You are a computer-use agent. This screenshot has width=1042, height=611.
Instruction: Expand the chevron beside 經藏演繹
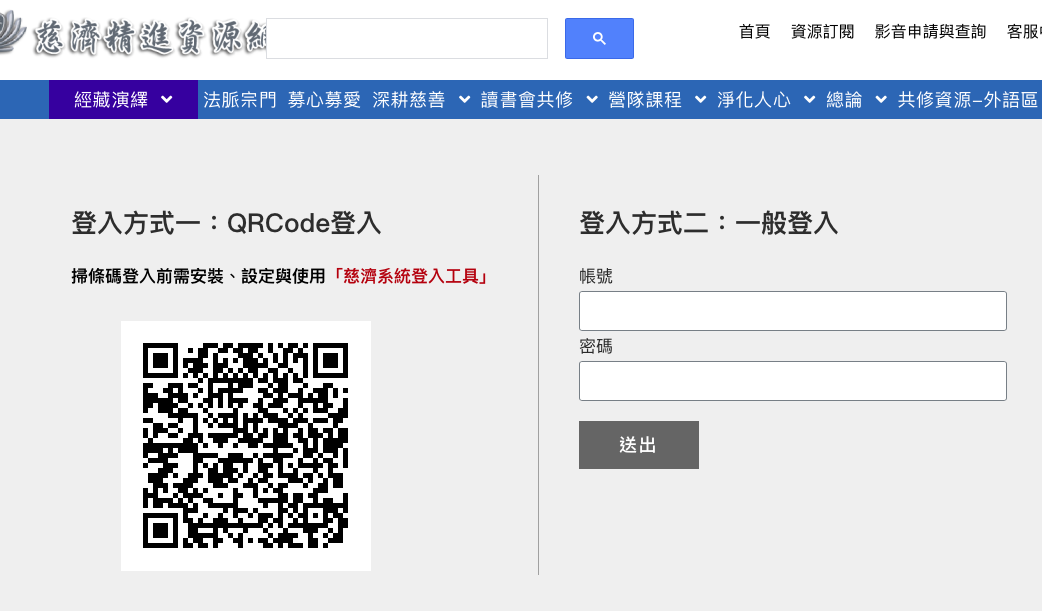pyautogui.click(x=167, y=100)
